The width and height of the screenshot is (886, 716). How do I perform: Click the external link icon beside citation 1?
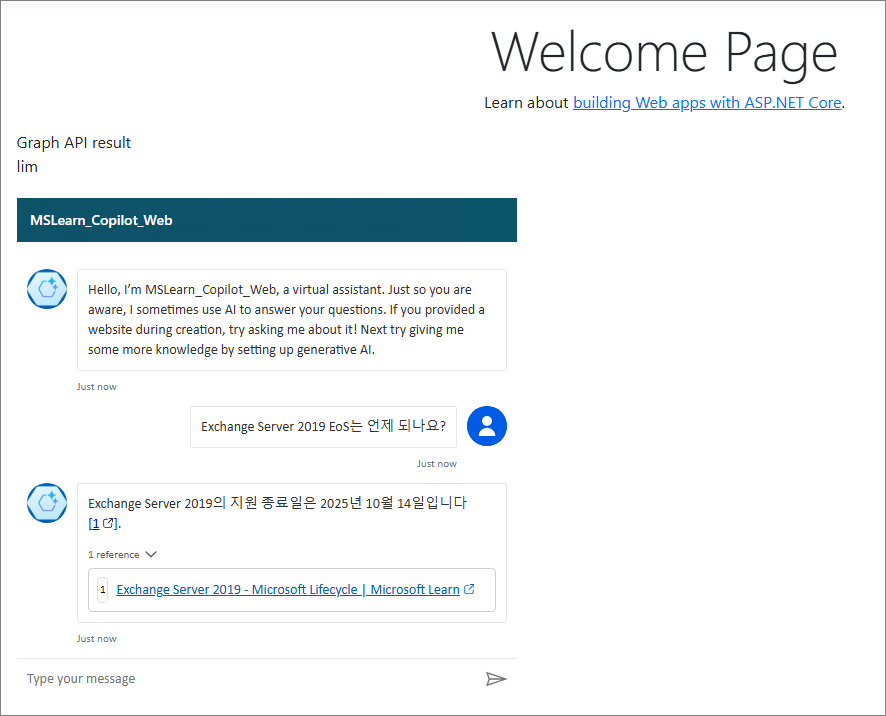coord(108,523)
